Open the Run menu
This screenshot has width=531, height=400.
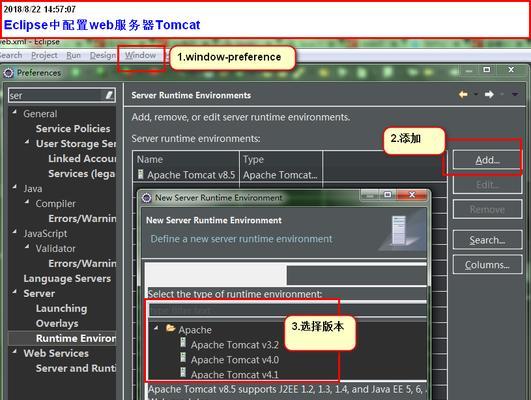[x=73, y=55]
